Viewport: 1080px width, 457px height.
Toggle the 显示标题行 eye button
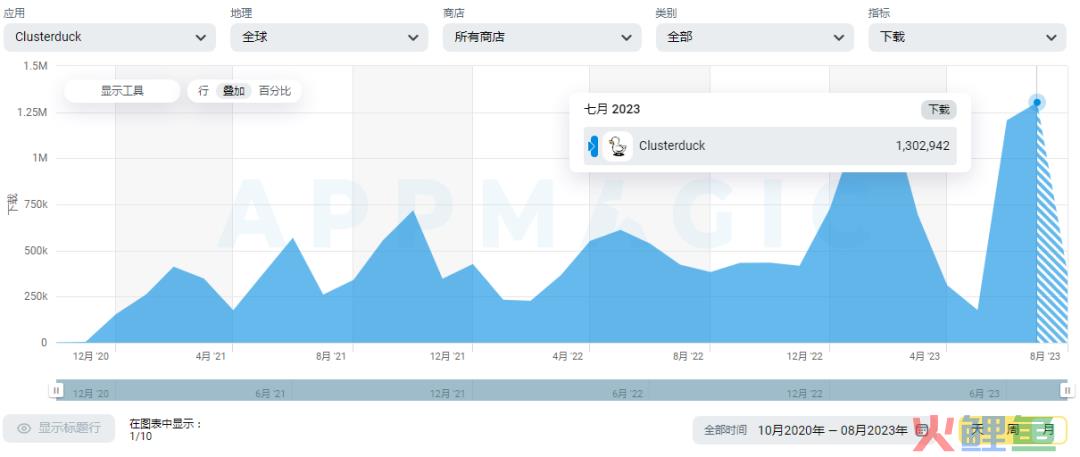59,428
